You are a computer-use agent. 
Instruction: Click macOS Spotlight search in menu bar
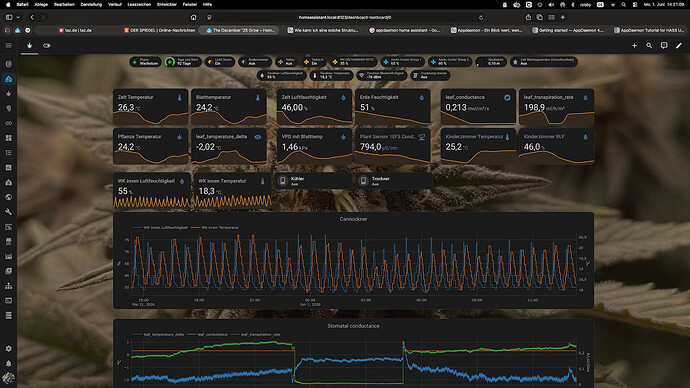pyautogui.click(x=624, y=4)
